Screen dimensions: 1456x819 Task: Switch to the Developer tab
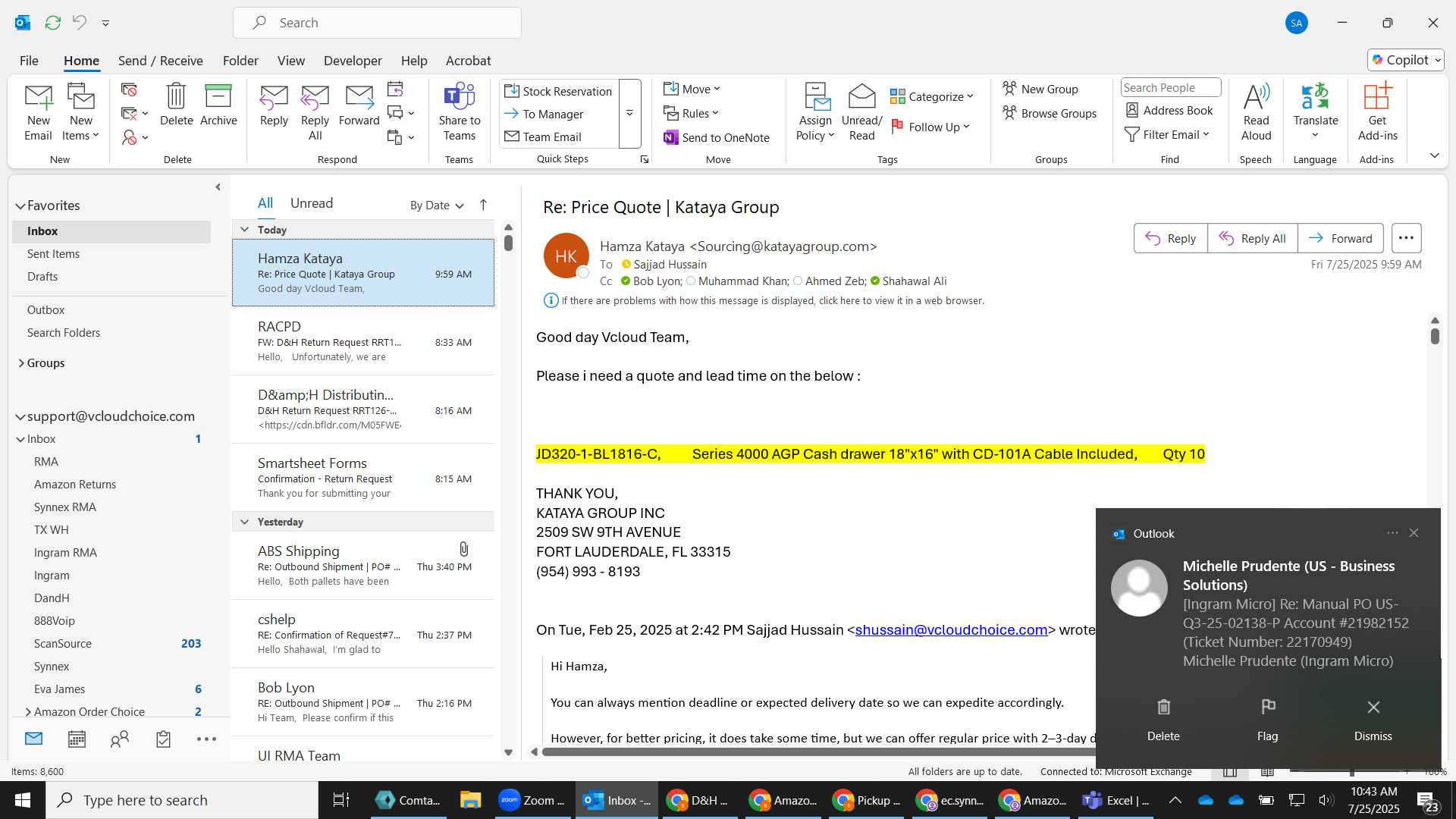353,61
